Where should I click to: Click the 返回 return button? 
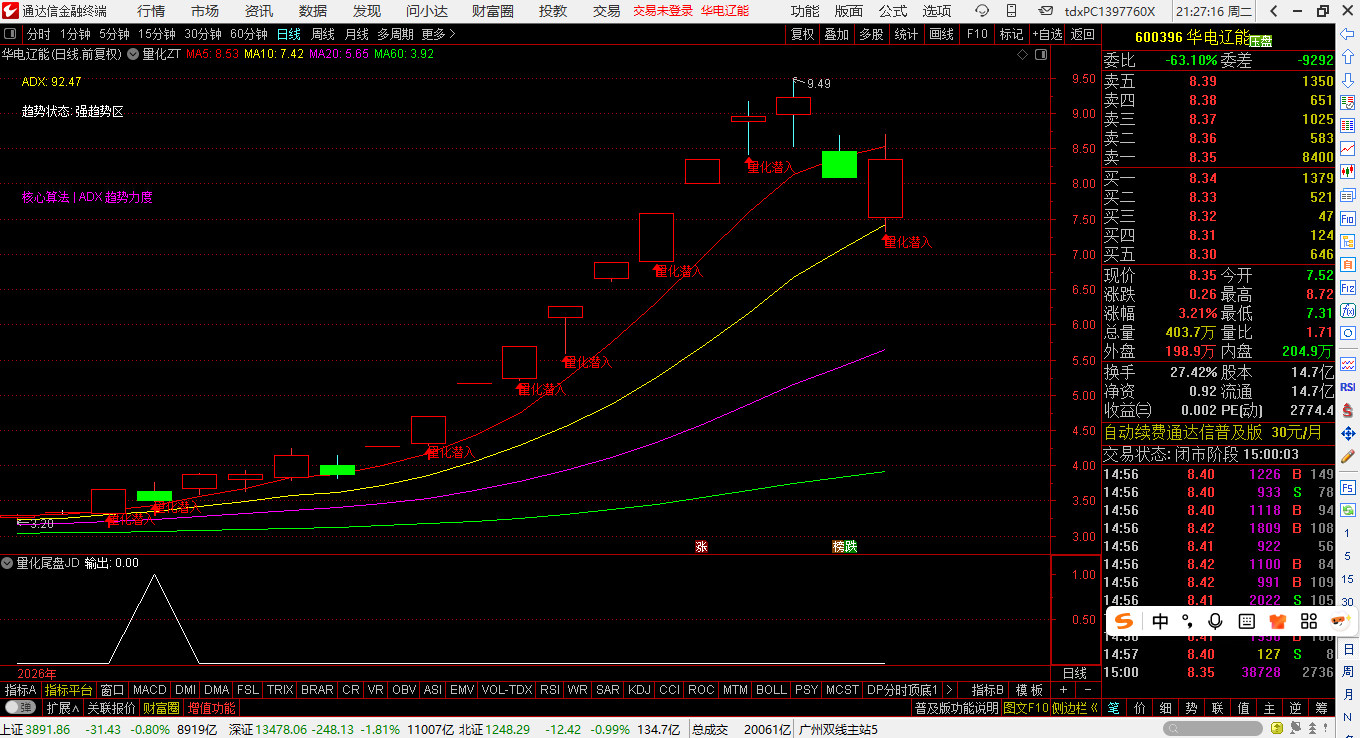pyautogui.click(x=1083, y=34)
